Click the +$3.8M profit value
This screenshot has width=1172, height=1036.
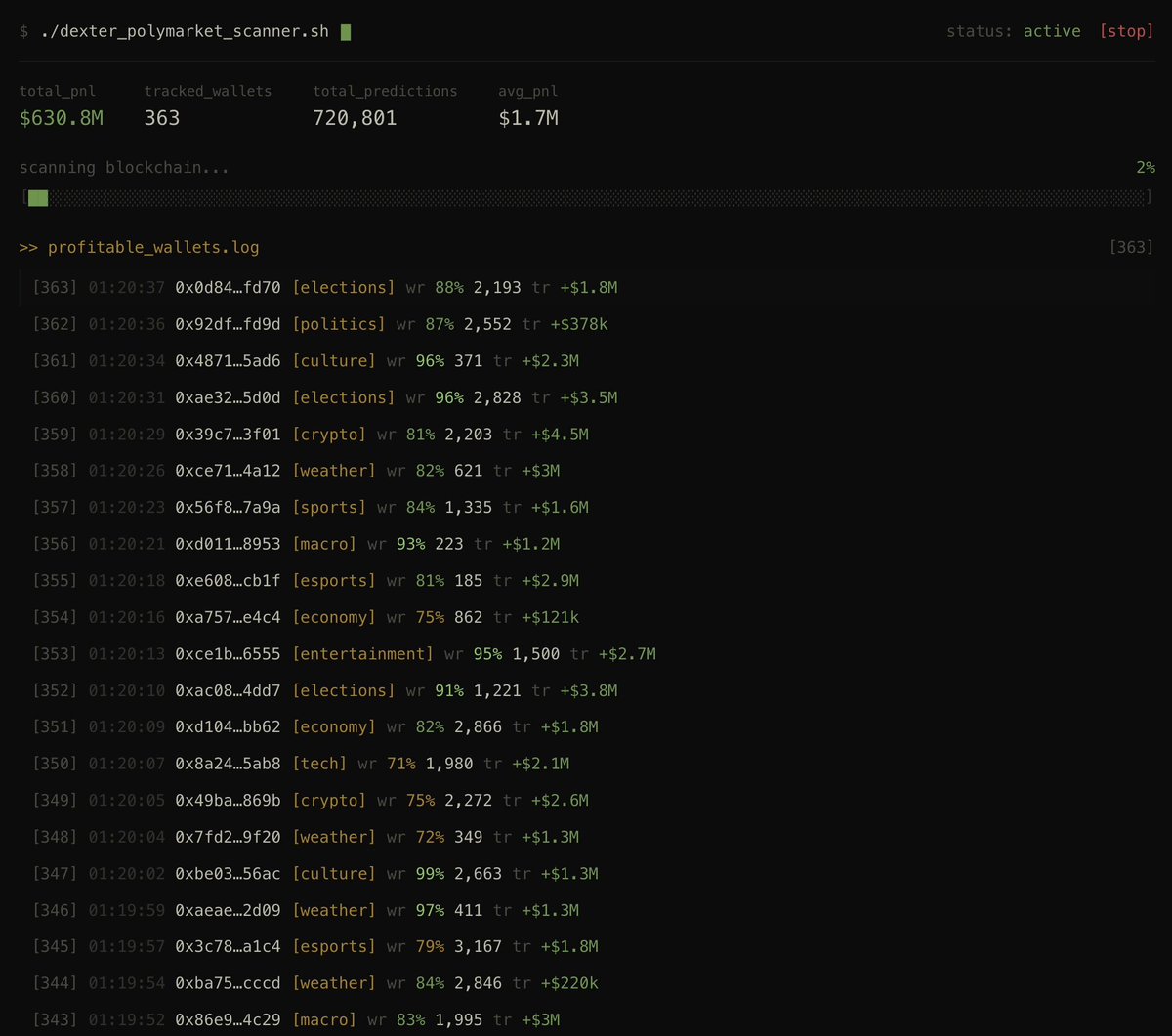pyautogui.click(x=588, y=690)
